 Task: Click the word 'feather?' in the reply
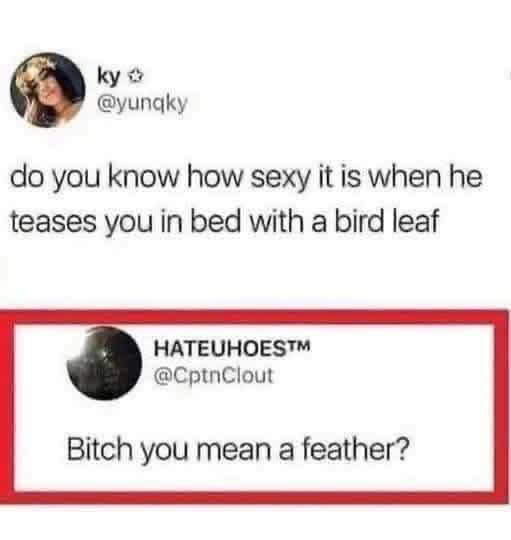(x=356, y=448)
